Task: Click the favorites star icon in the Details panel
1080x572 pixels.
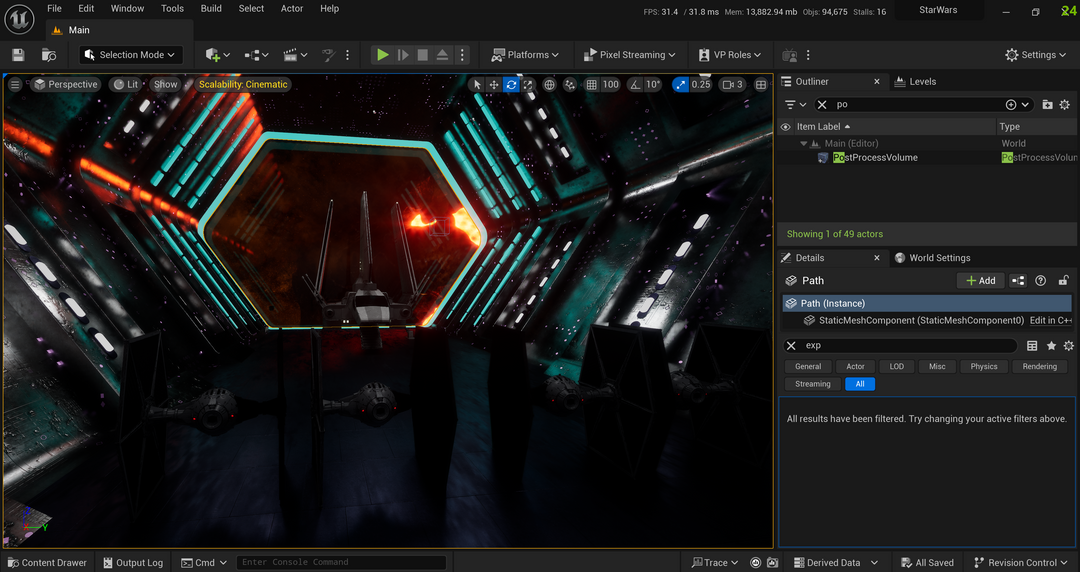Action: pos(1051,346)
